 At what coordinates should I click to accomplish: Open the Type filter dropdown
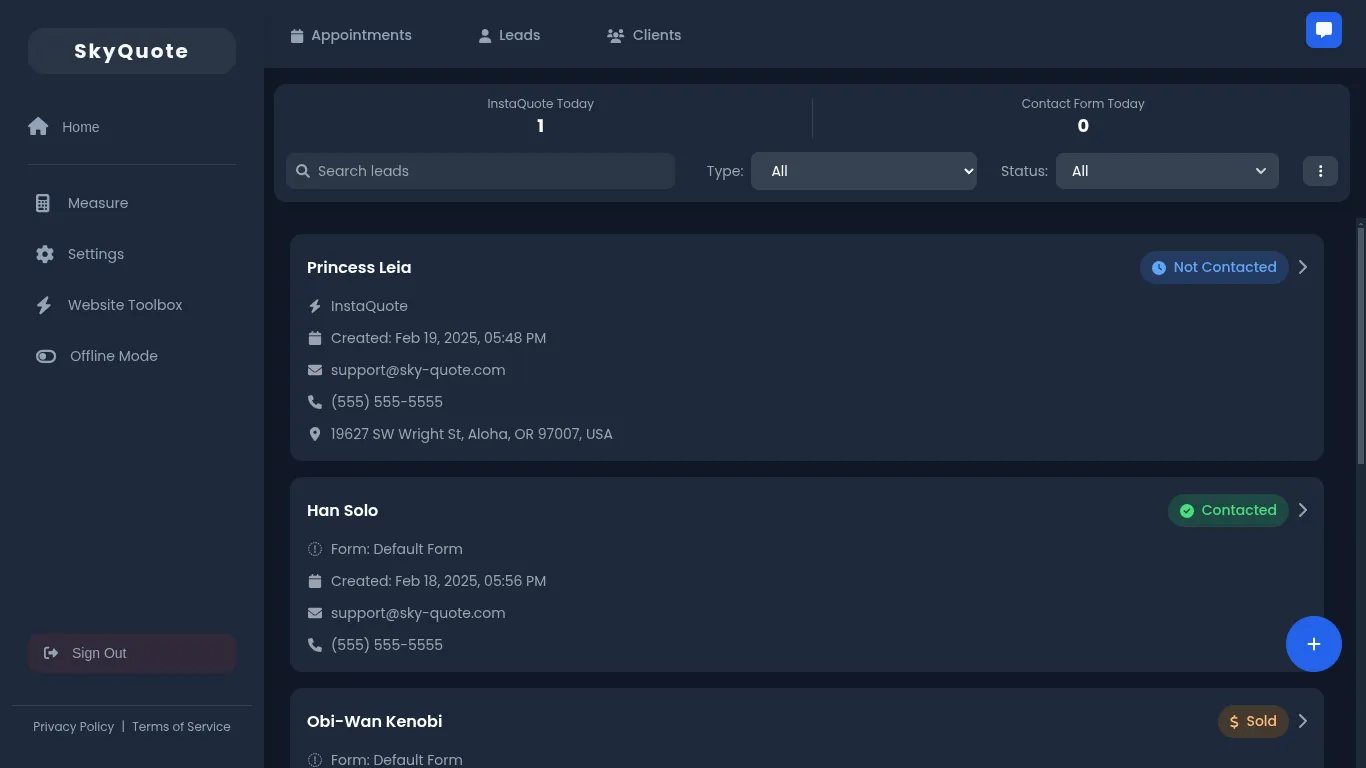click(864, 171)
